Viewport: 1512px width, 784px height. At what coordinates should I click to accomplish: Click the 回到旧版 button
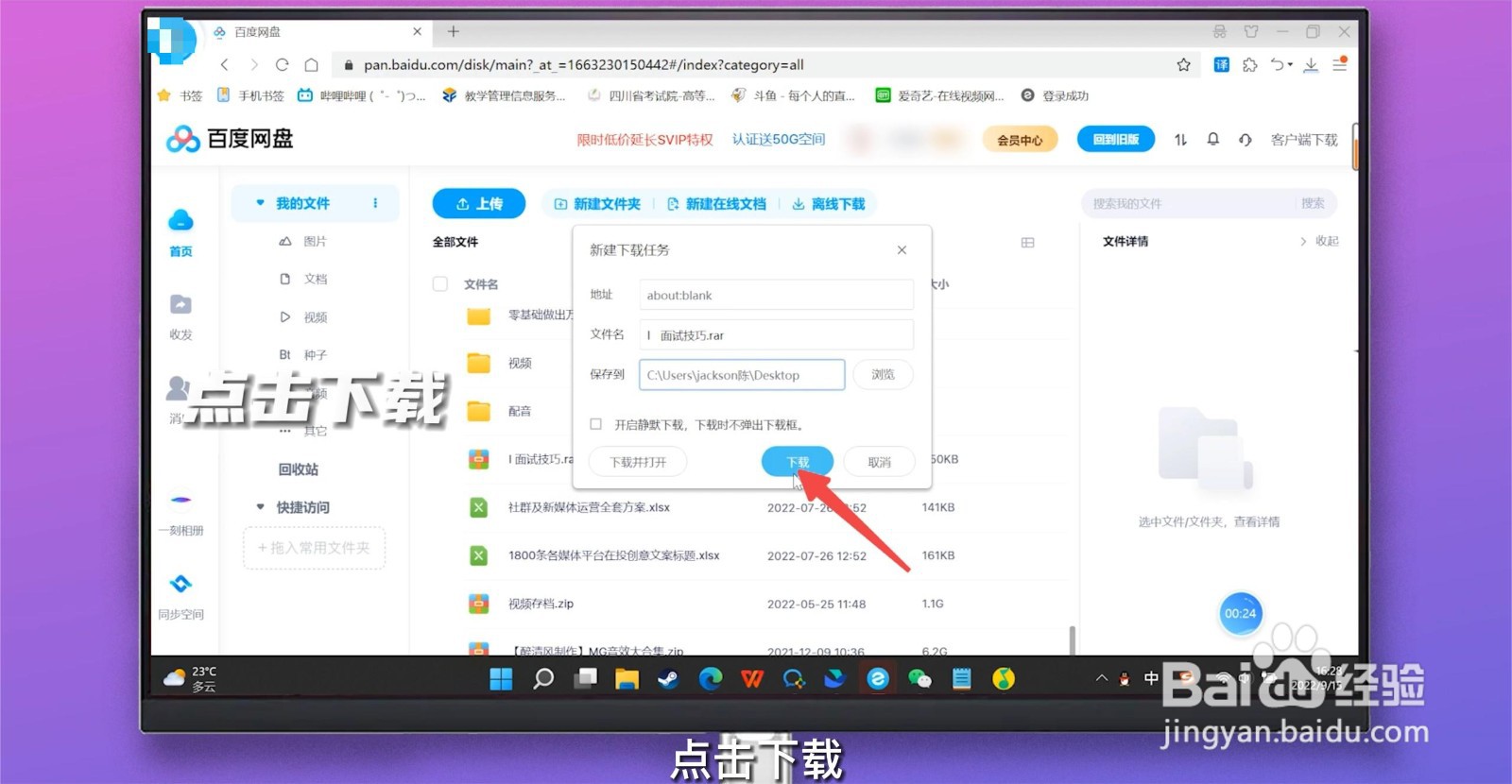(x=1116, y=139)
